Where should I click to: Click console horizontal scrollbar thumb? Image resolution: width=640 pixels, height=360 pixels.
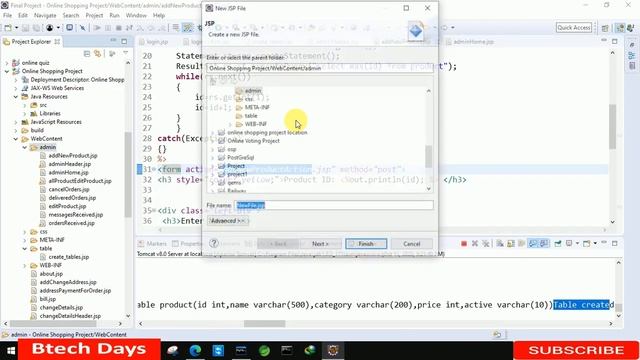tap(264, 324)
